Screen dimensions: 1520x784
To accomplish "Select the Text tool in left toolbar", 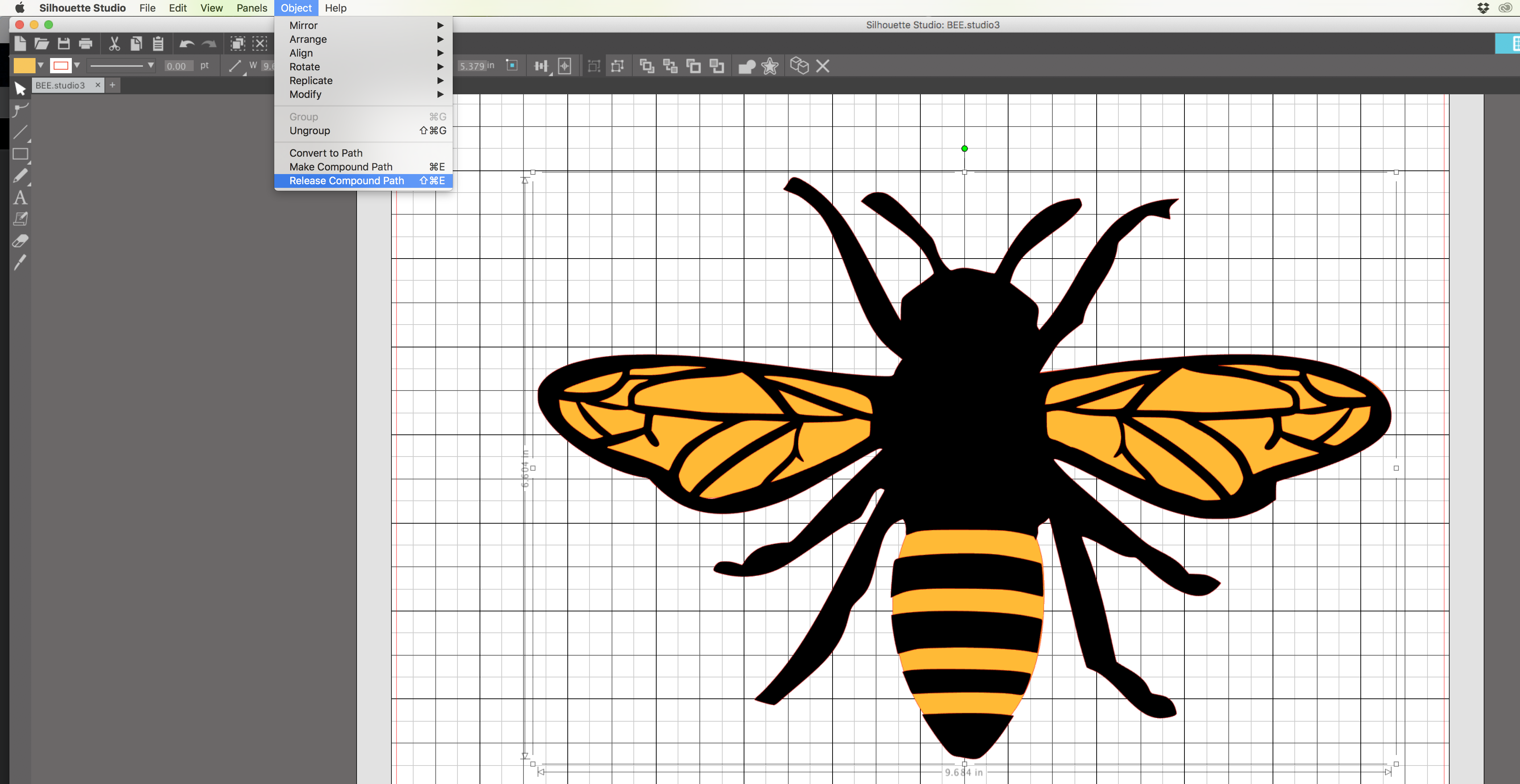I will [20, 198].
